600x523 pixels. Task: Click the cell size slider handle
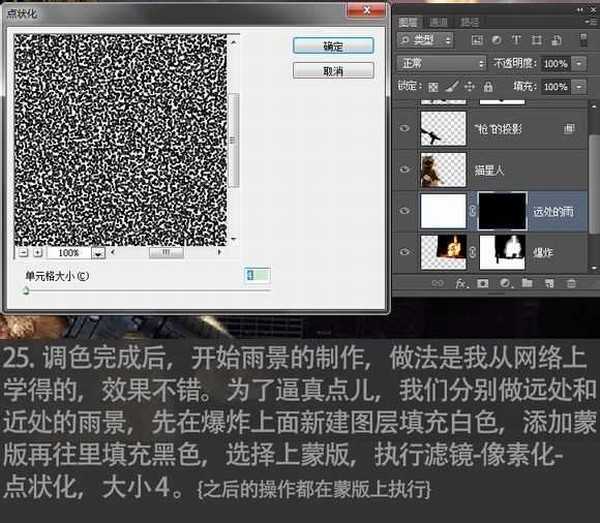pyautogui.click(x=26, y=291)
